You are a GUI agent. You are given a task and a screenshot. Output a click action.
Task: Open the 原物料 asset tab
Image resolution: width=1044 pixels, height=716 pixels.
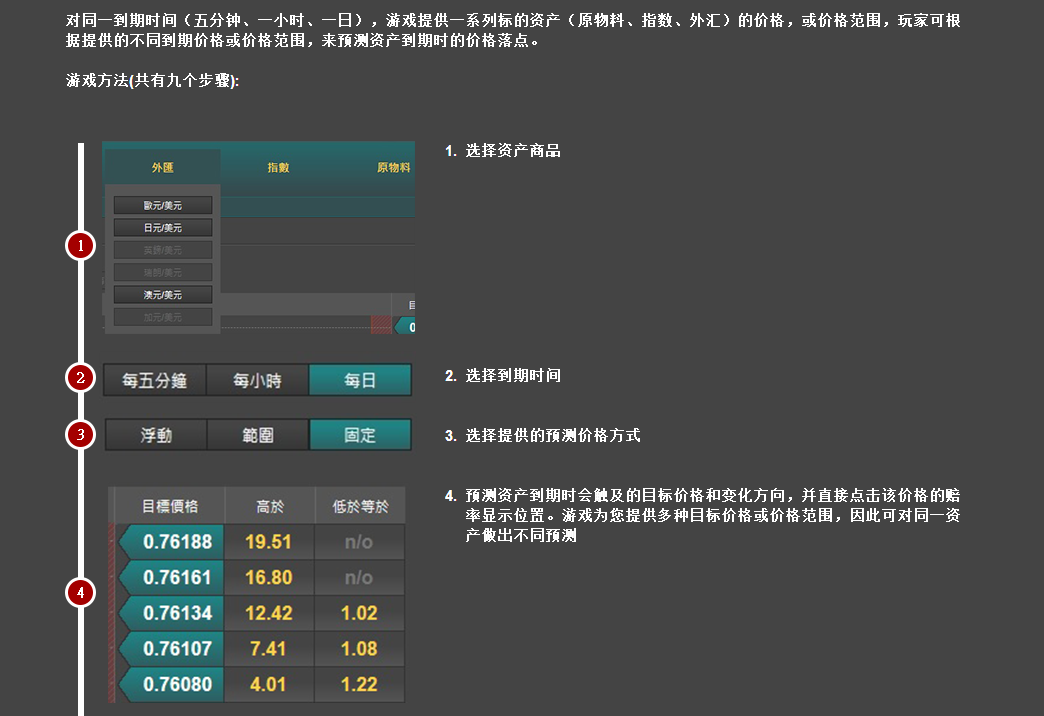393,167
